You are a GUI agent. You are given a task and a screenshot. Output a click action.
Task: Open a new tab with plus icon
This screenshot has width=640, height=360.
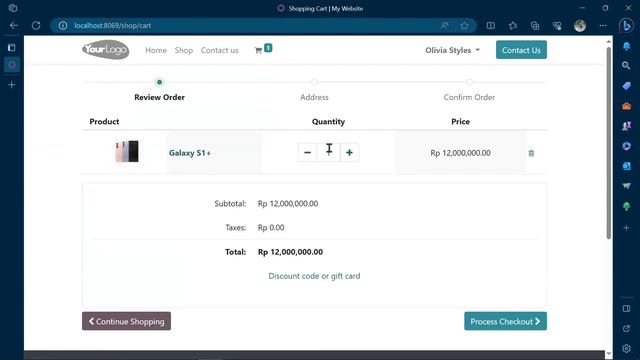click(11, 84)
